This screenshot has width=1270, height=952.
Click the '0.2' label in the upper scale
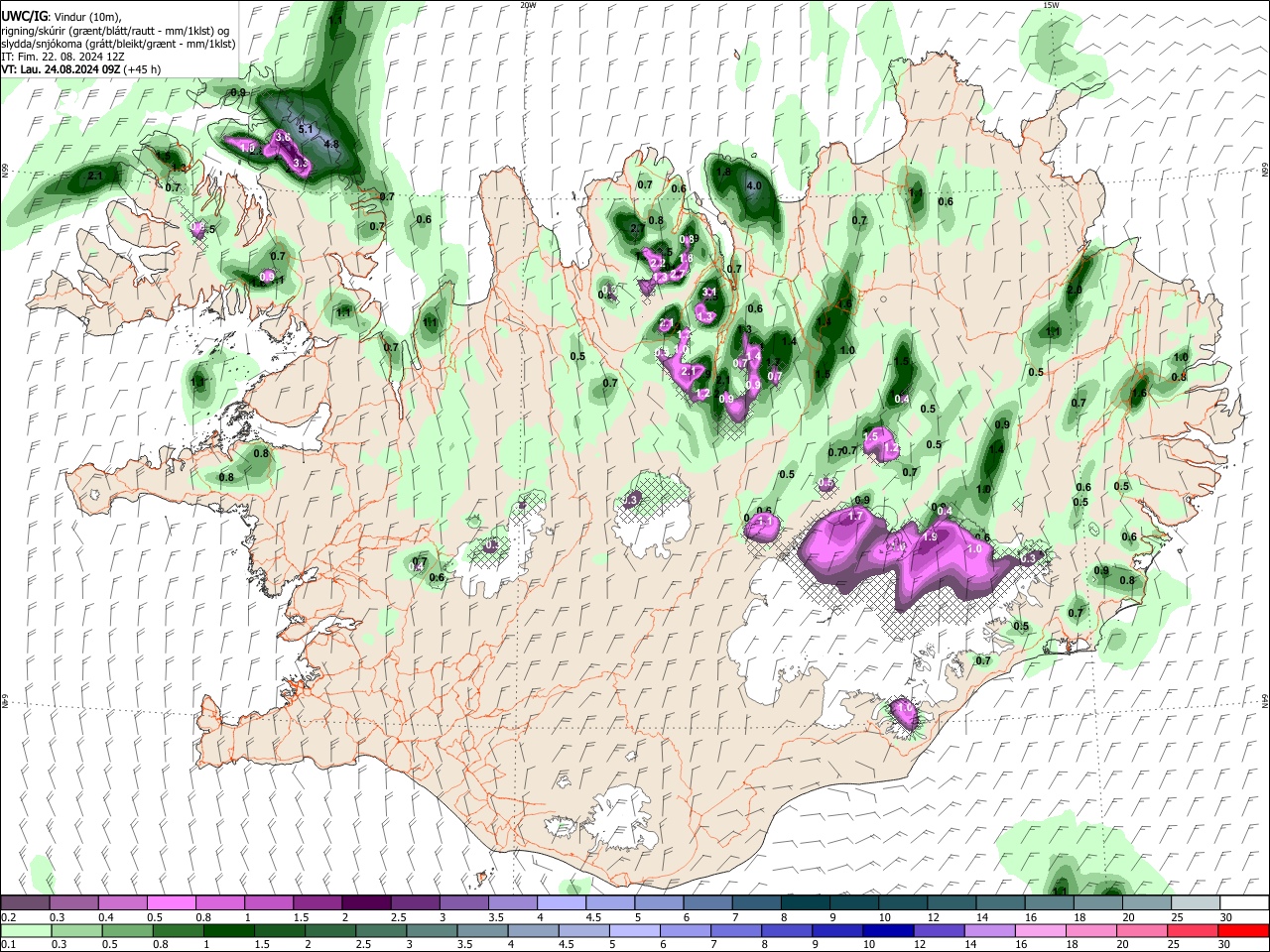[9, 917]
